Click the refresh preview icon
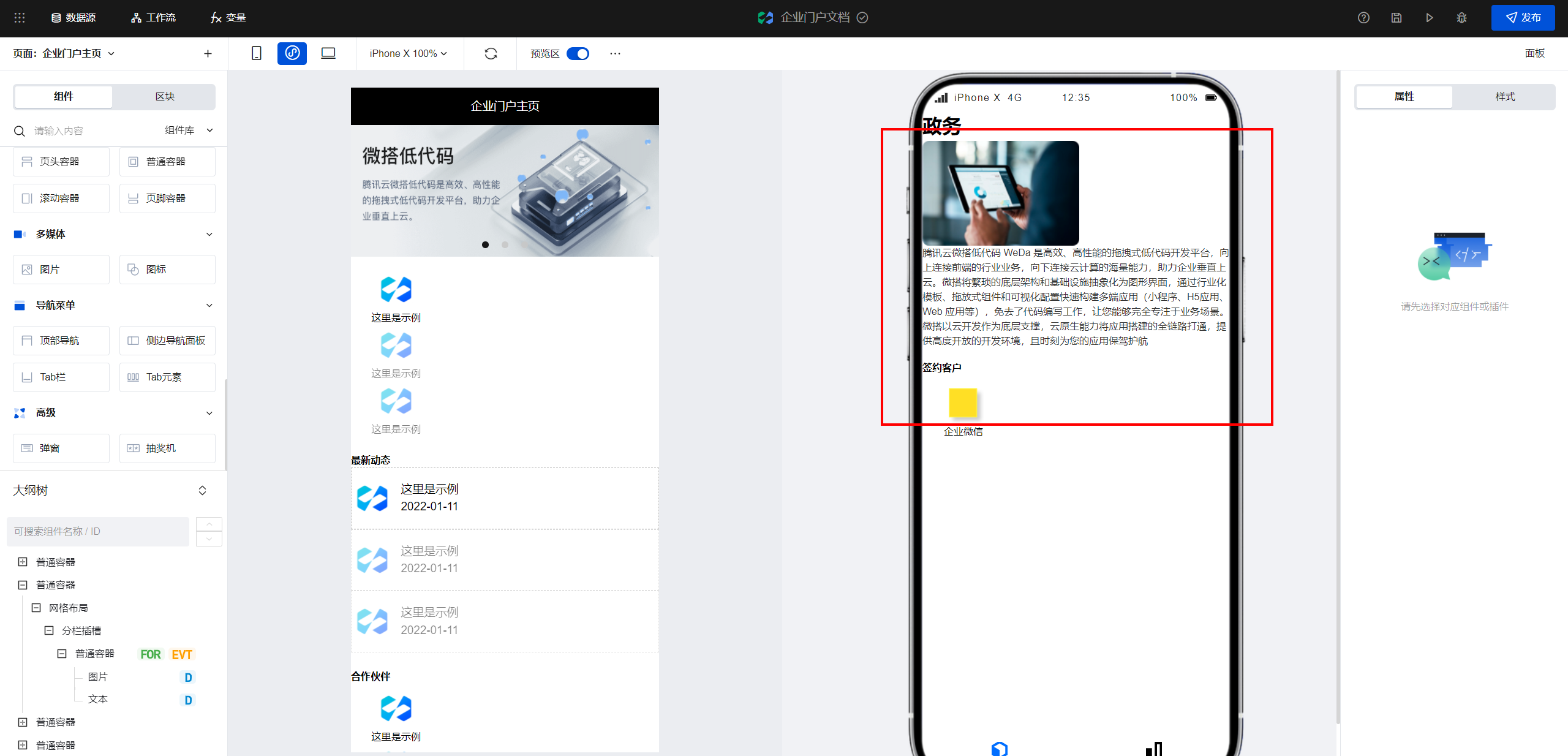 coord(491,53)
